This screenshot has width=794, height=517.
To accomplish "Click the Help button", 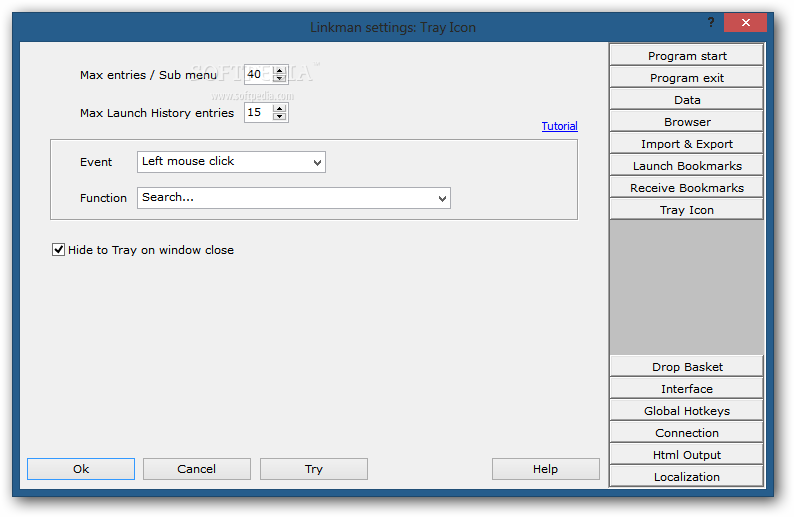I will pos(545,469).
